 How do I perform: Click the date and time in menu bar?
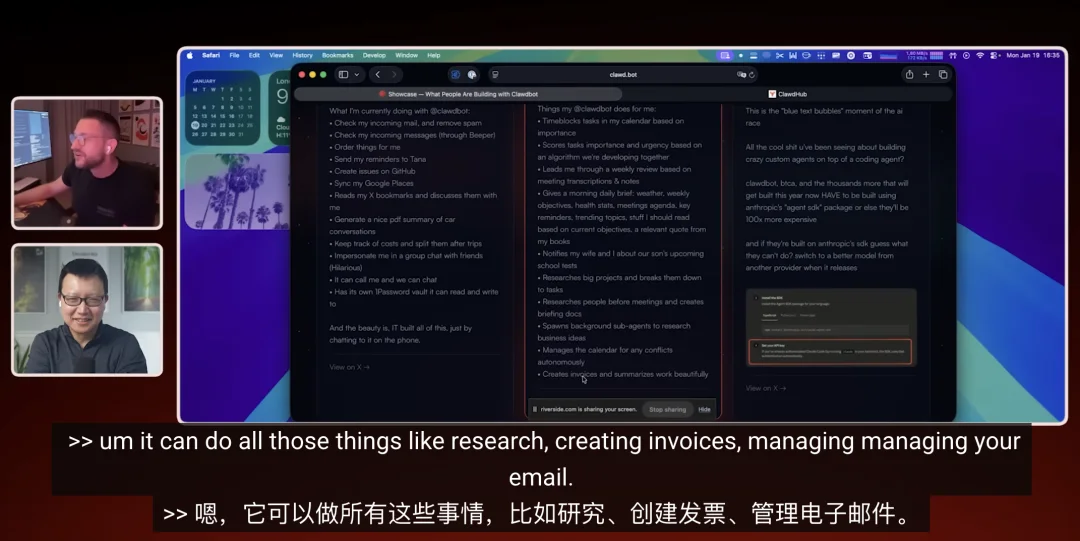1033,55
